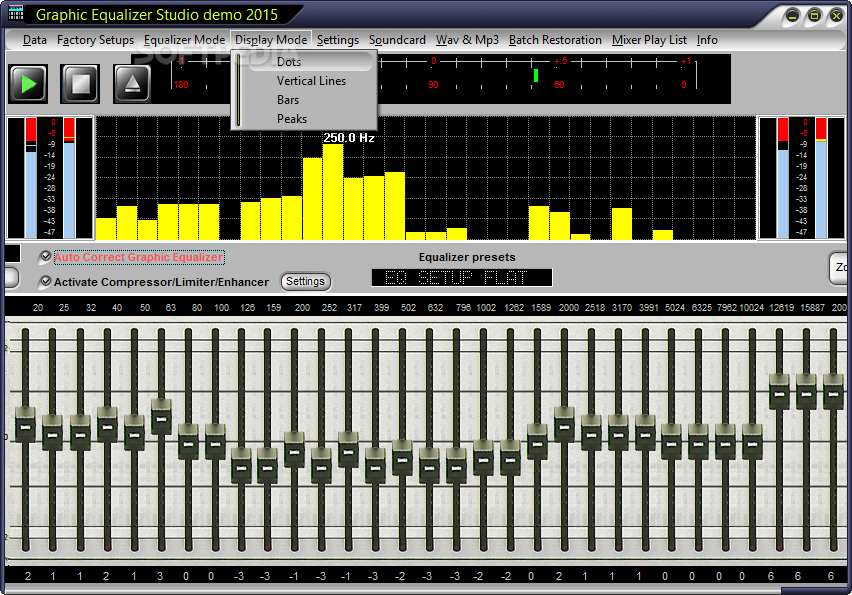
Task: Open the Wav & Mp3 menu
Action: pos(467,40)
